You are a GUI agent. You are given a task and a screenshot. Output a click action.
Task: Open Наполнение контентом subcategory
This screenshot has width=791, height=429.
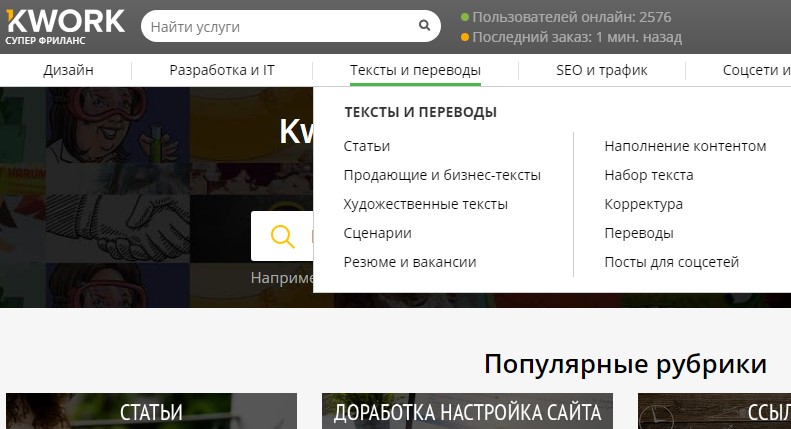pos(685,146)
